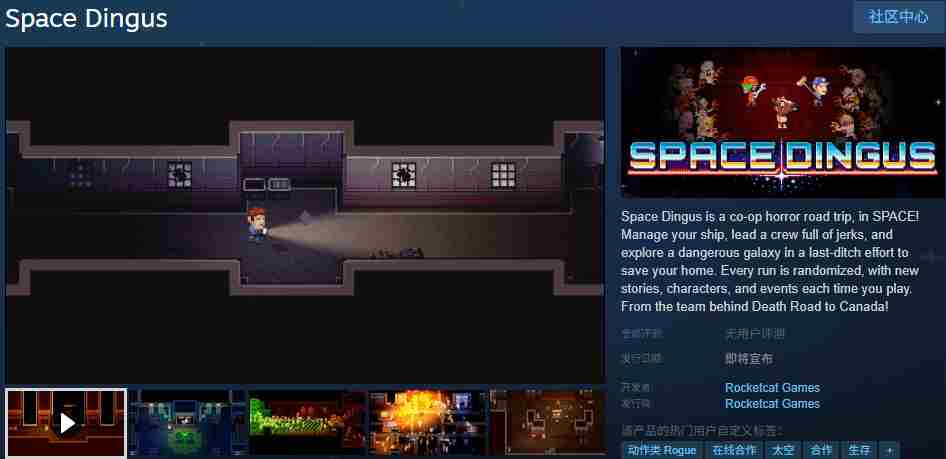Select the 在线合作 tag

734,450
